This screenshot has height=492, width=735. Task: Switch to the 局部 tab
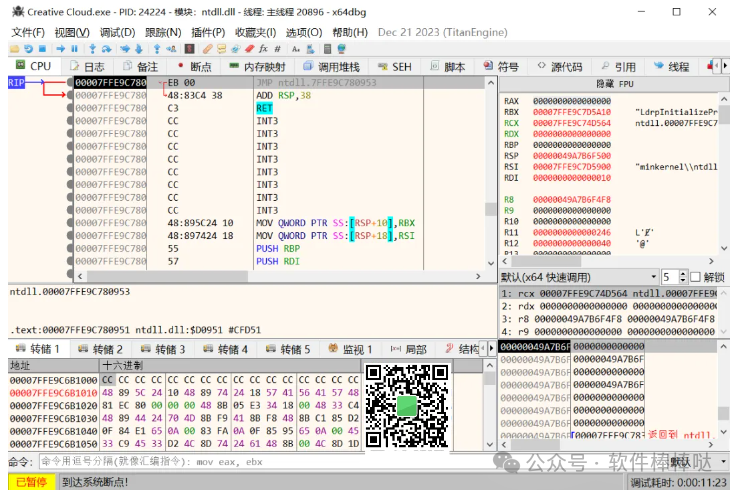tap(409, 349)
